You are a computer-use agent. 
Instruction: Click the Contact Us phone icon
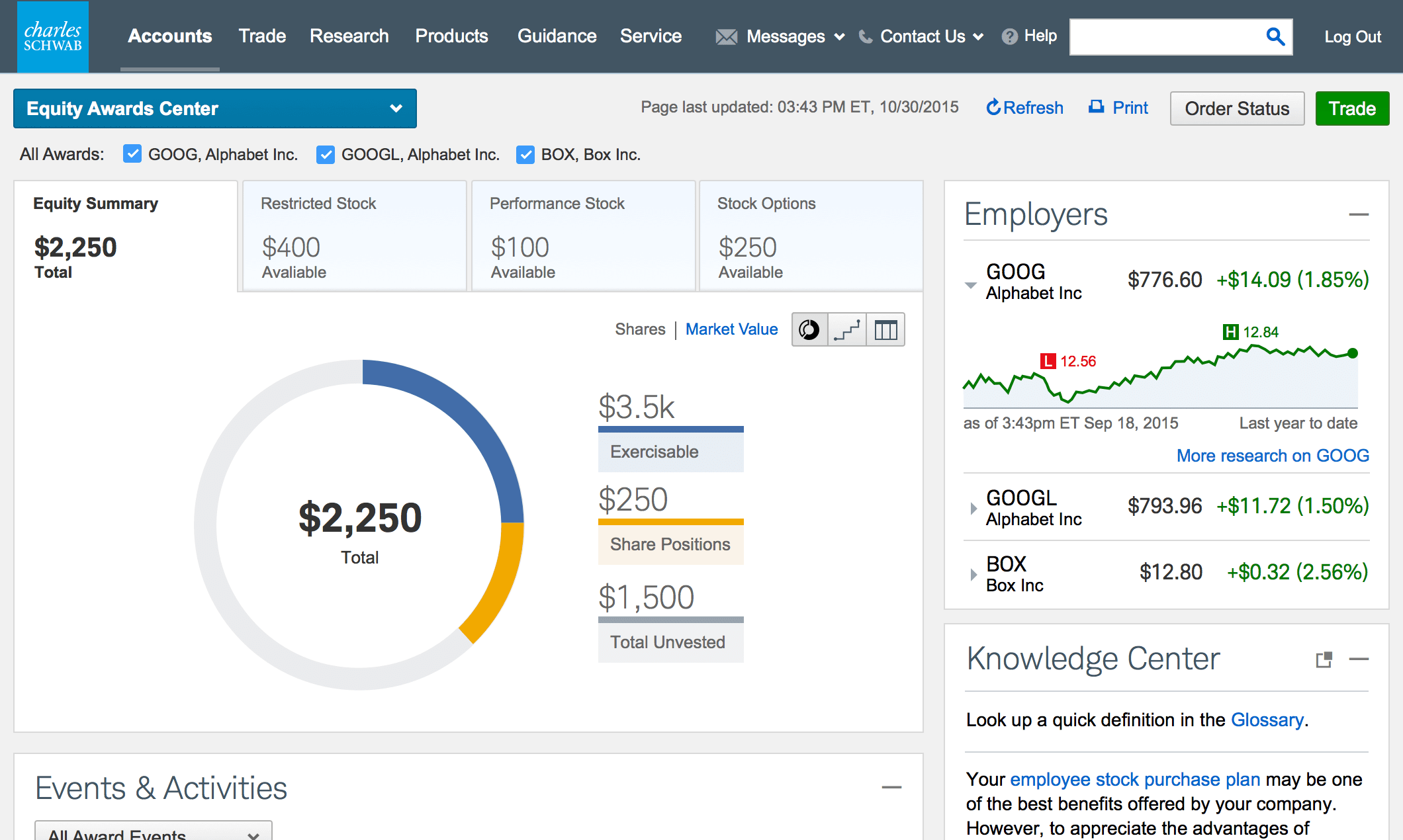[x=865, y=36]
